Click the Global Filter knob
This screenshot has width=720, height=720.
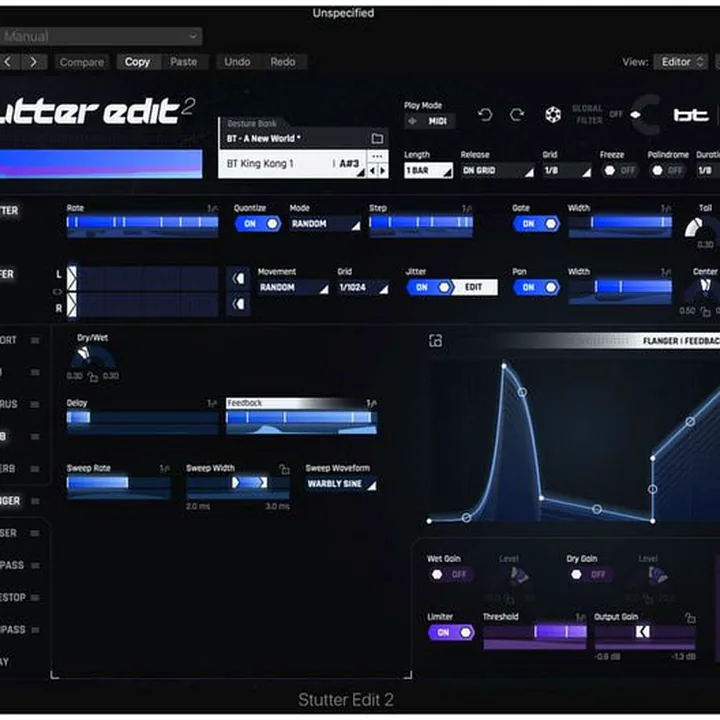647,115
